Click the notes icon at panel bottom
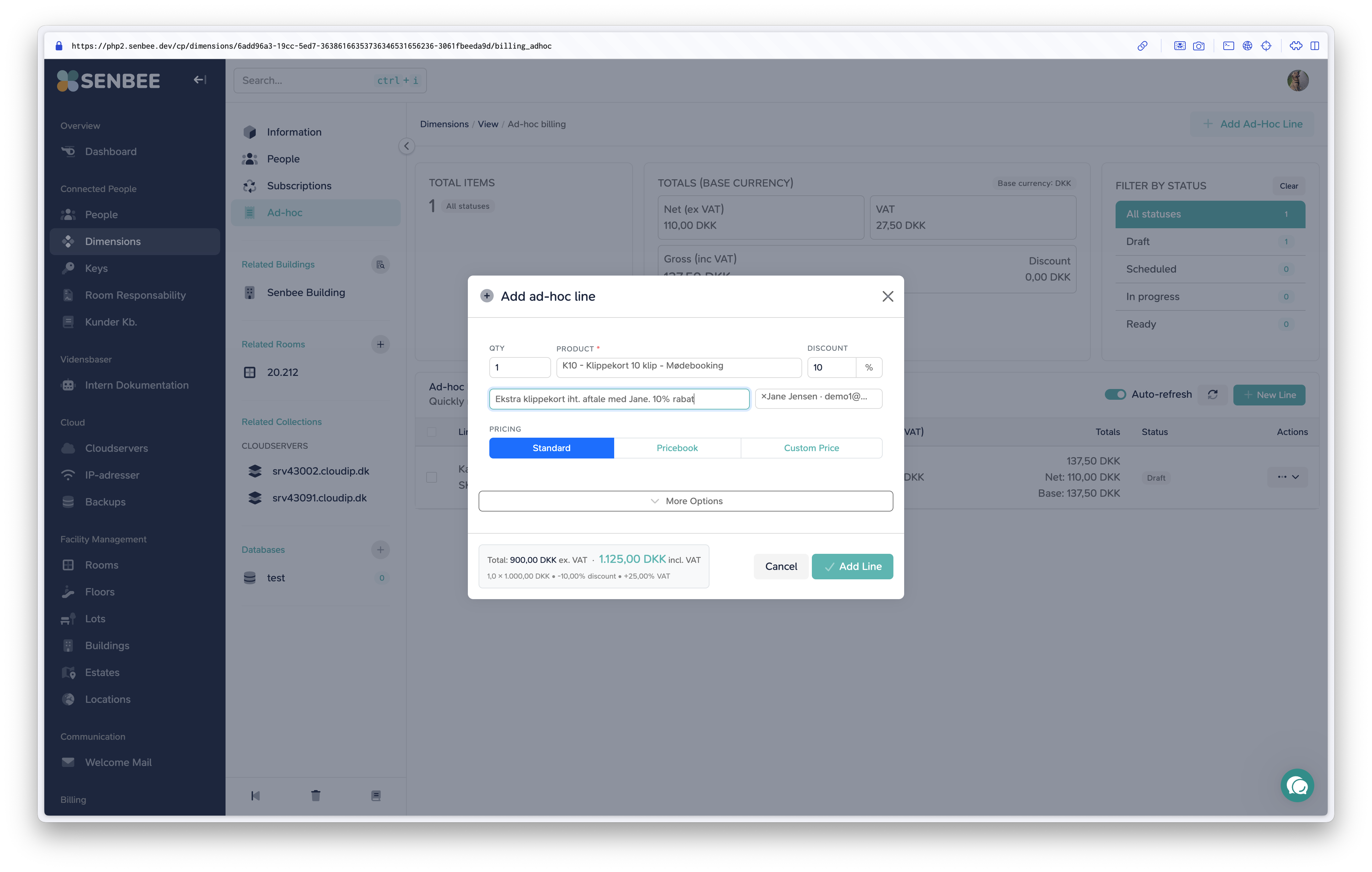This screenshot has height=872, width=1372. tap(376, 795)
